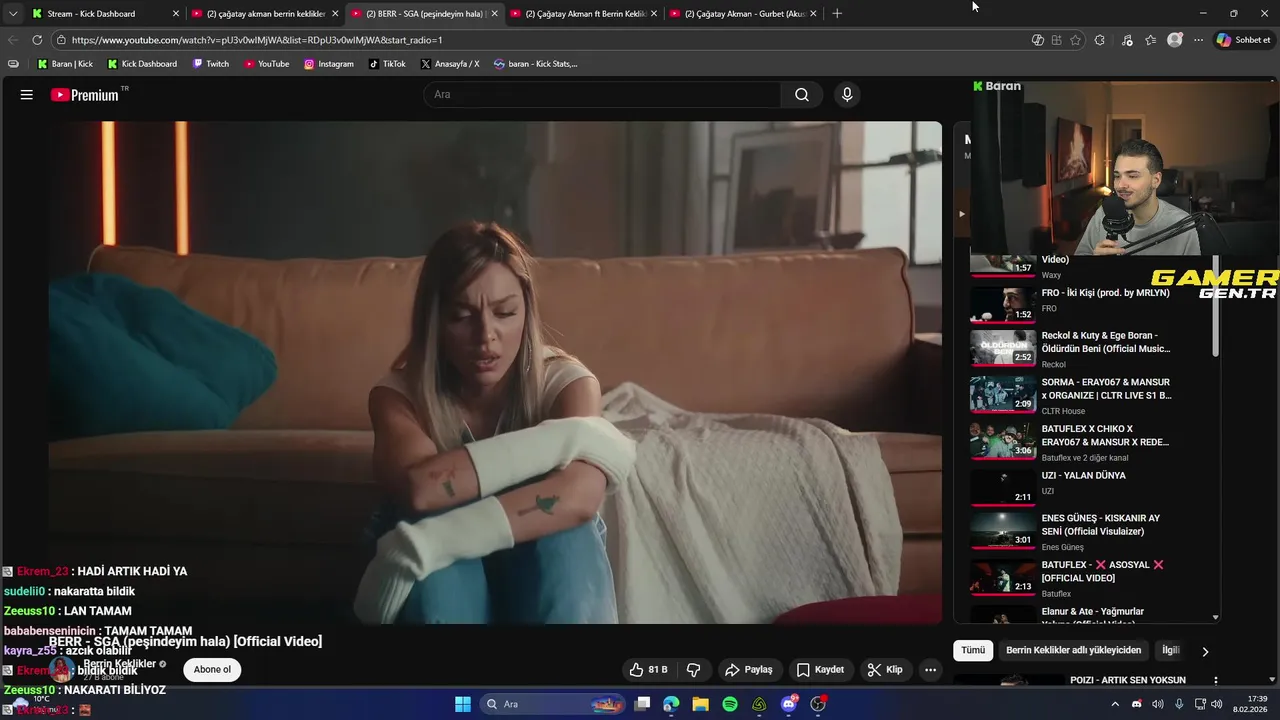Play Reckol & Kuty Öldürdün Beni thumbnail

tap(1003, 348)
